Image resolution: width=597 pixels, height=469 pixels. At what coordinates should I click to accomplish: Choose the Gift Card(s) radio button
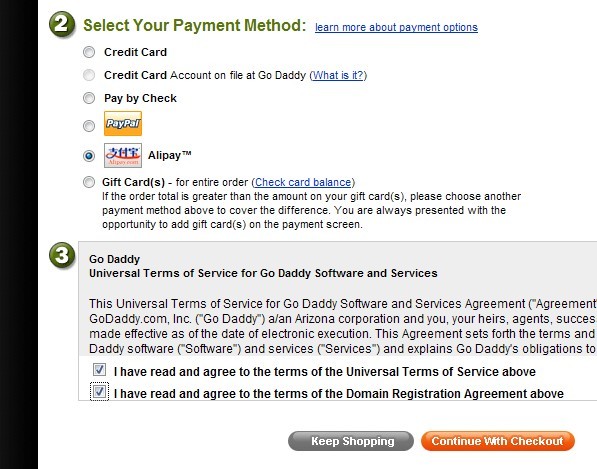[x=89, y=182]
